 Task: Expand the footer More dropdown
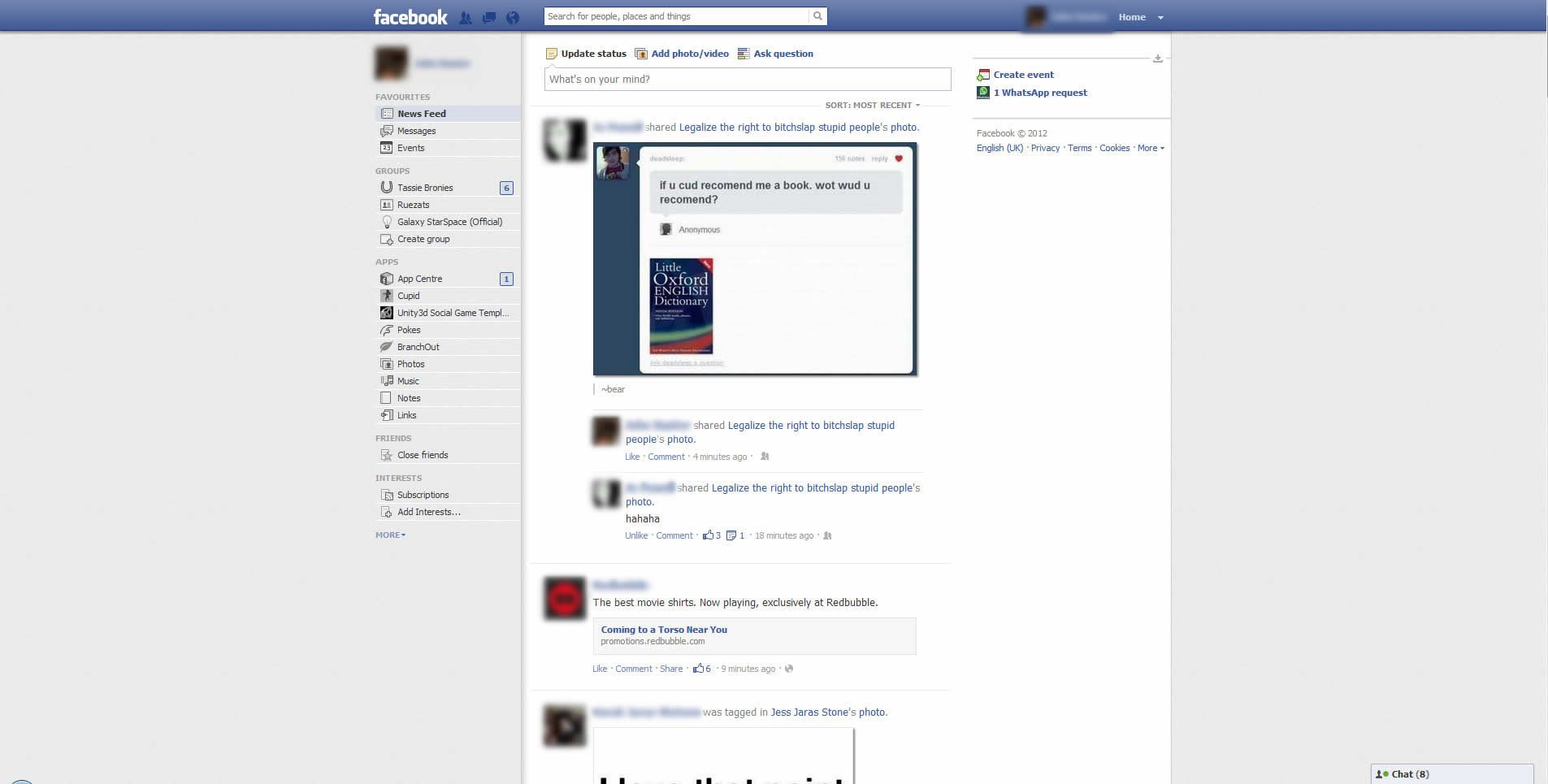click(x=1151, y=148)
